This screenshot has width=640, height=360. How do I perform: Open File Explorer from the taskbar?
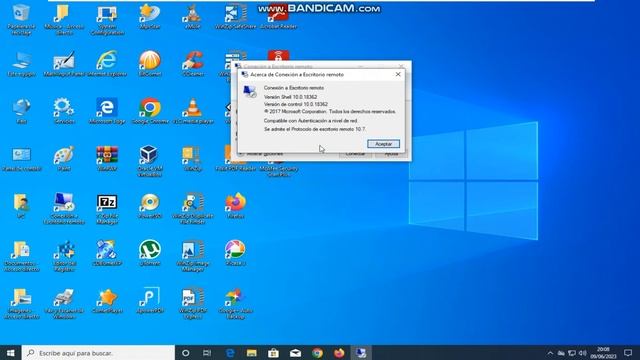[x=251, y=353]
